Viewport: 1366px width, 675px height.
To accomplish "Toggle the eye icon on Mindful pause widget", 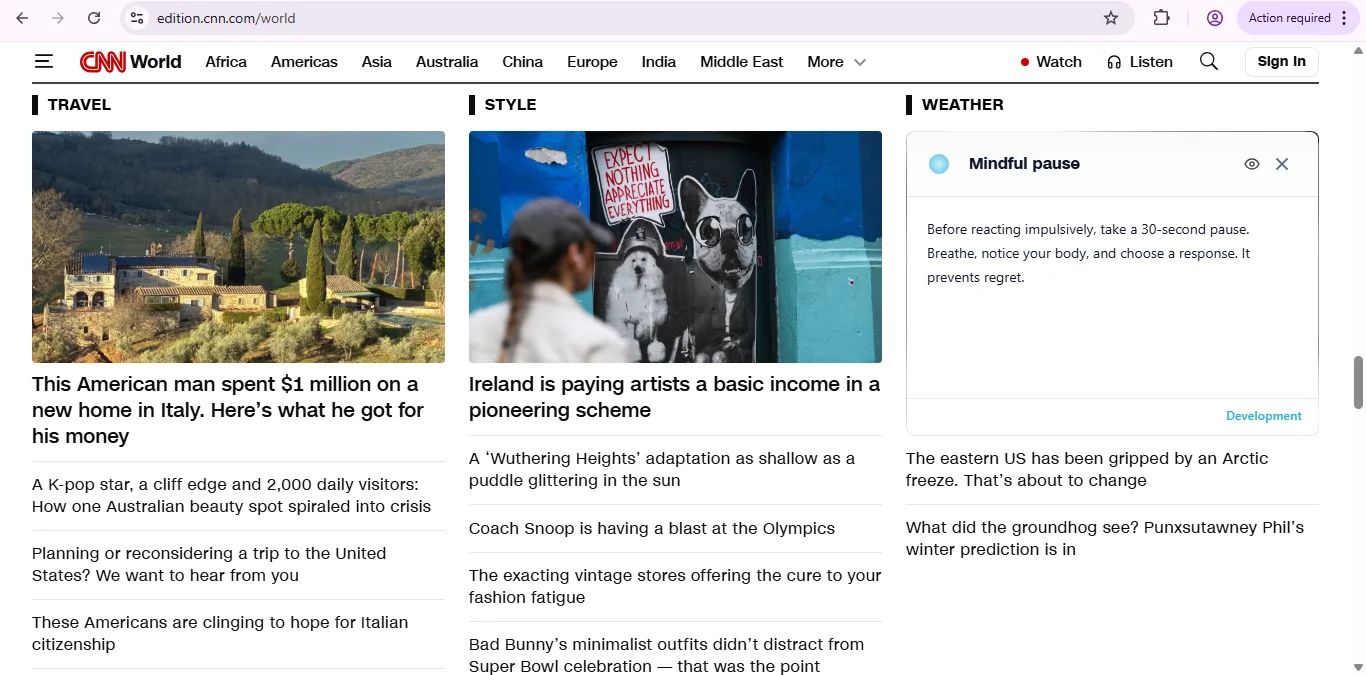I will 1252,163.
